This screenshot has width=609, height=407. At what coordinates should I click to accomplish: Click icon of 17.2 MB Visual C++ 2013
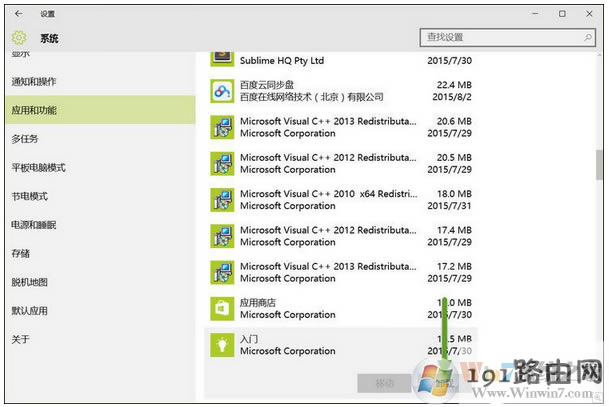[x=222, y=272]
